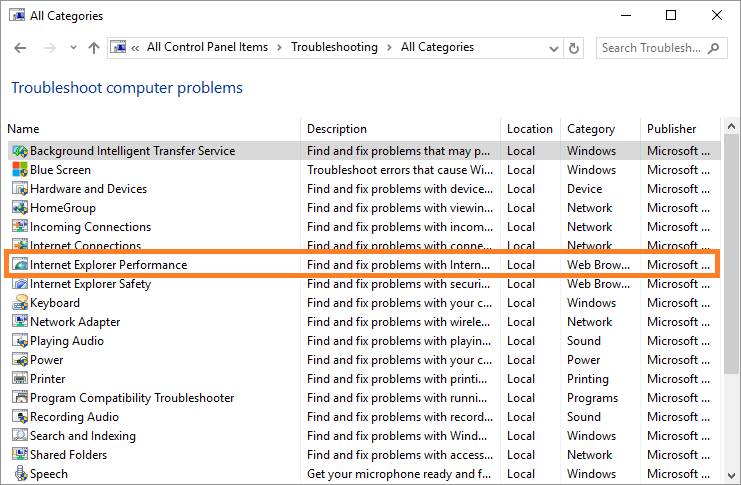741x485 pixels.
Task: Expand the breadcrumb overflow chevrons
Action: tap(135, 48)
